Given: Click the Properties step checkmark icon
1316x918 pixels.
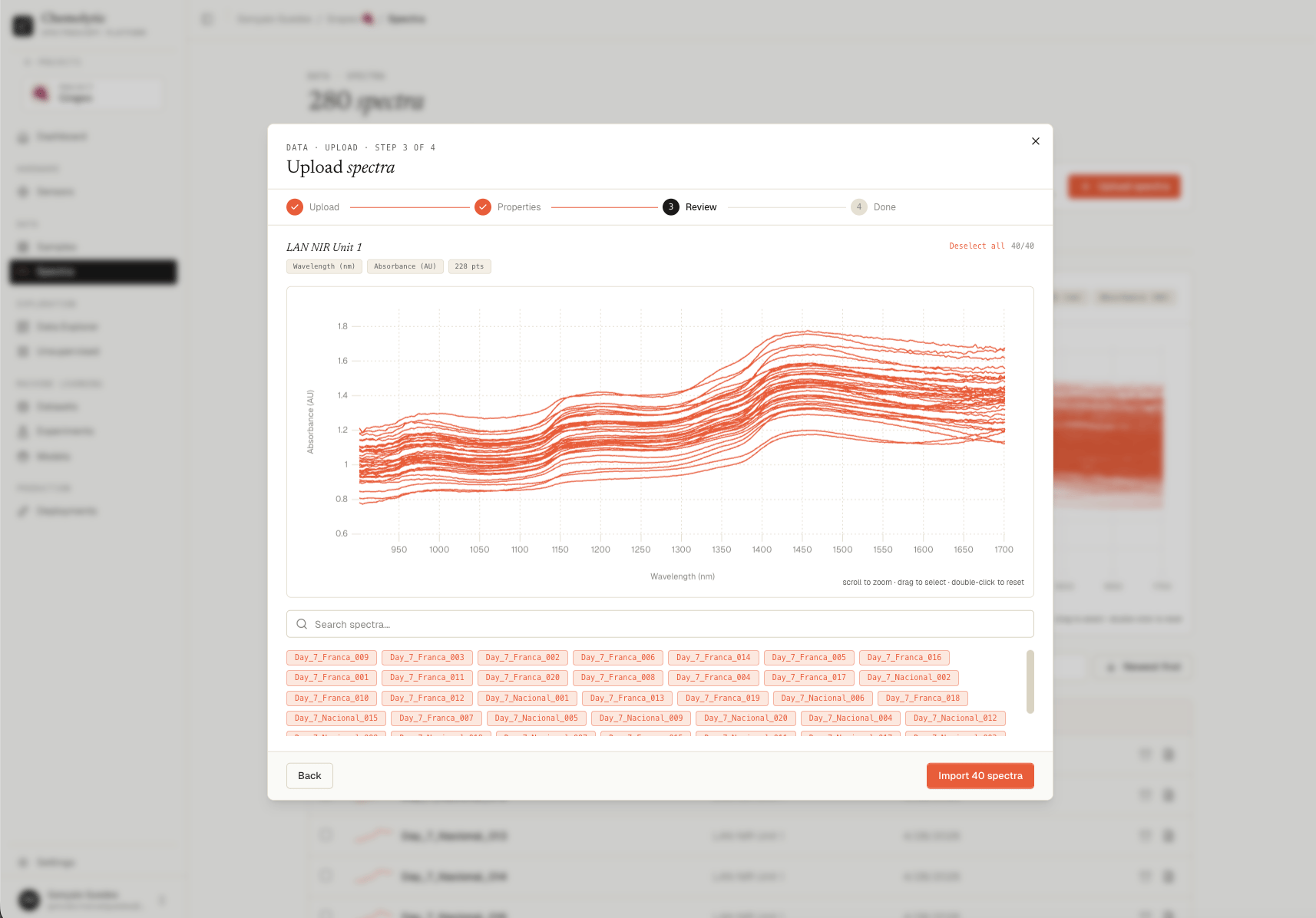Looking at the screenshot, I should click(483, 207).
